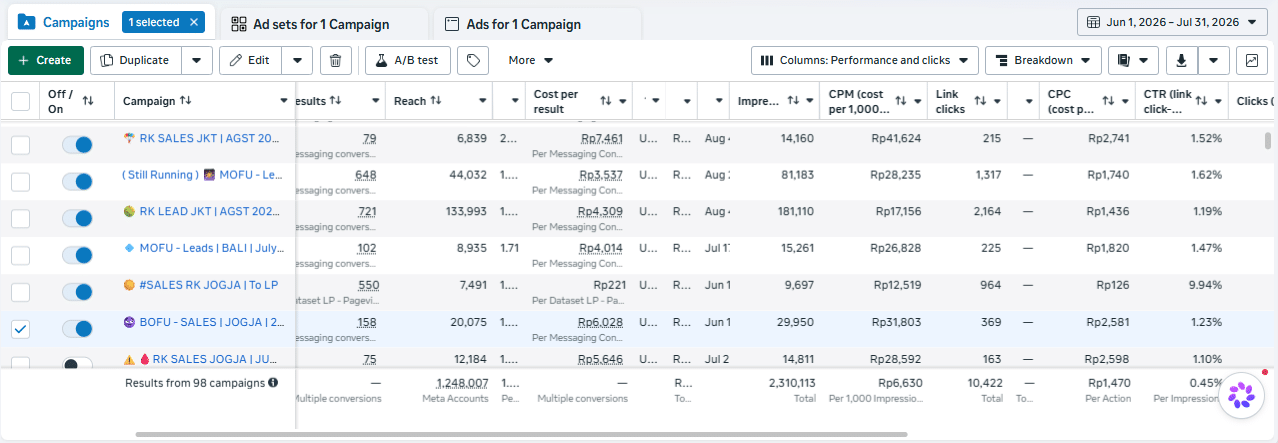This screenshot has width=1278, height=443.
Task: Delete the selected campaign with trash icon
Action: [x=336, y=60]
